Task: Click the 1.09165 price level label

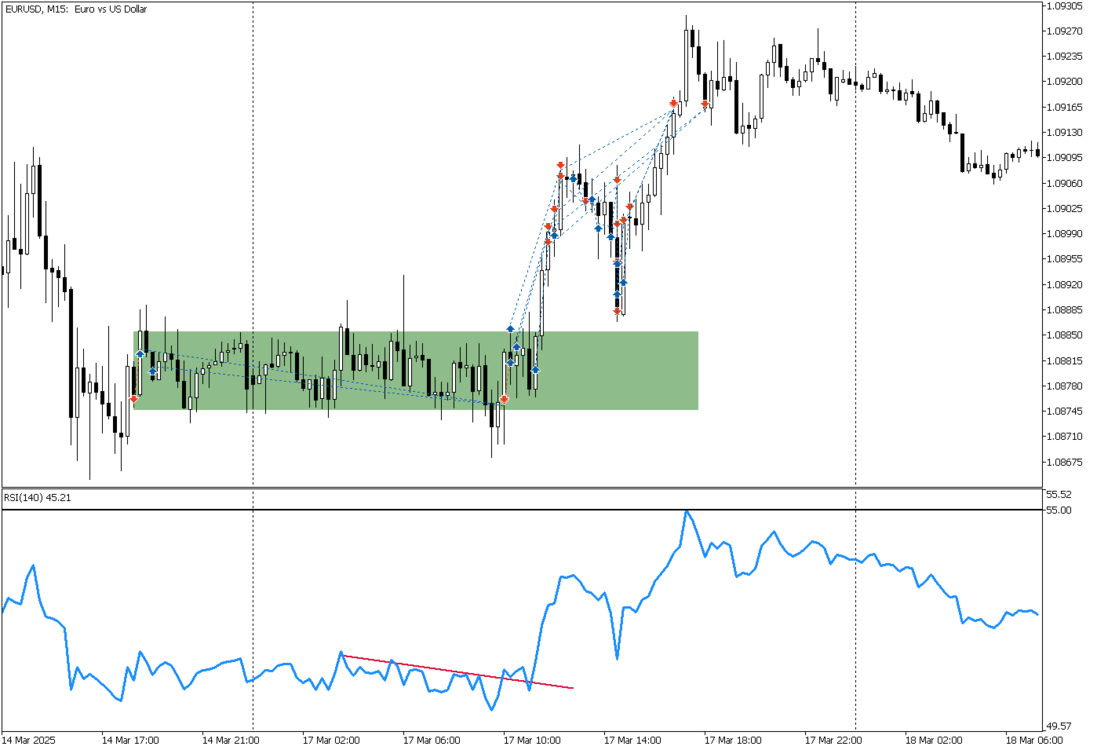Action: coord(1064,107)
